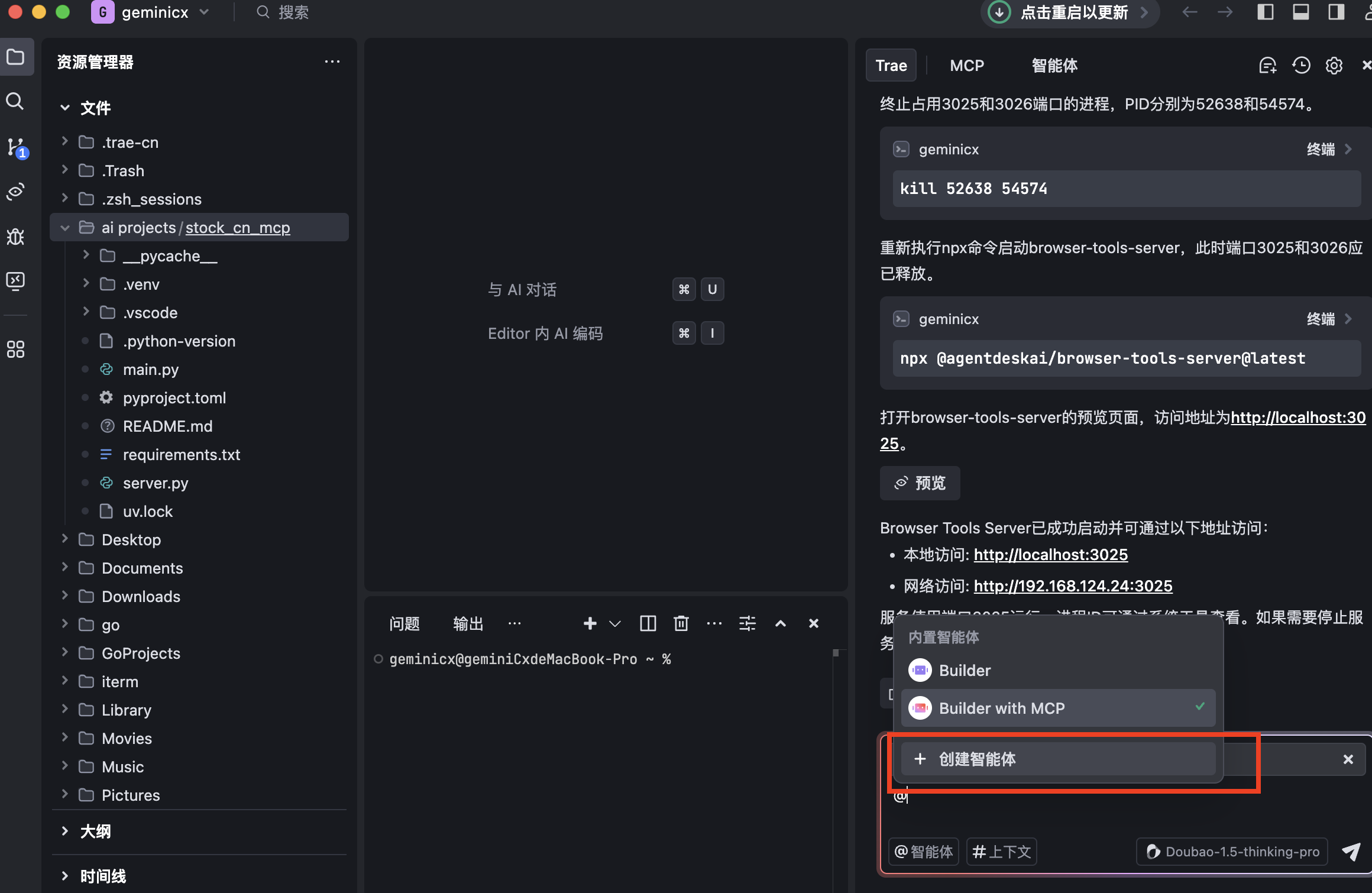Viewport: 1372px width, 893px height.
Task: Open the Extensions grid icon
Action: 15,349
